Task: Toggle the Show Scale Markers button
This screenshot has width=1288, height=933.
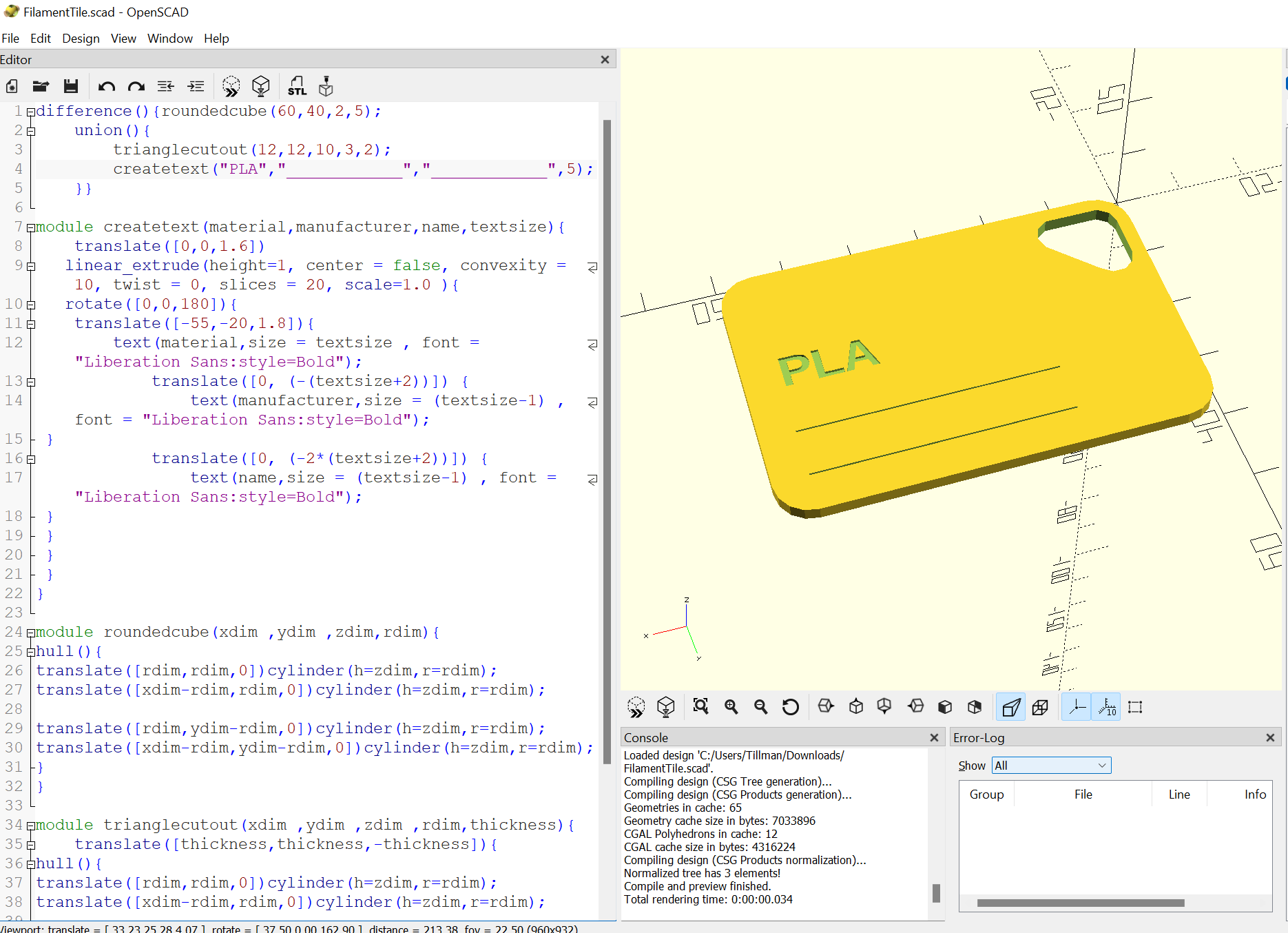Action: (x=1107, y=706)
